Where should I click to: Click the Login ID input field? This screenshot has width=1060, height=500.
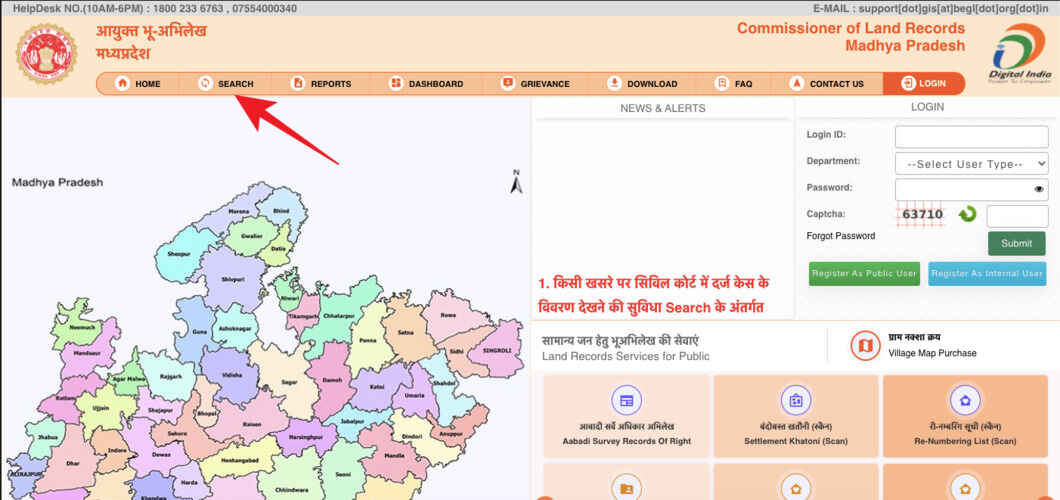coord(971,137)
